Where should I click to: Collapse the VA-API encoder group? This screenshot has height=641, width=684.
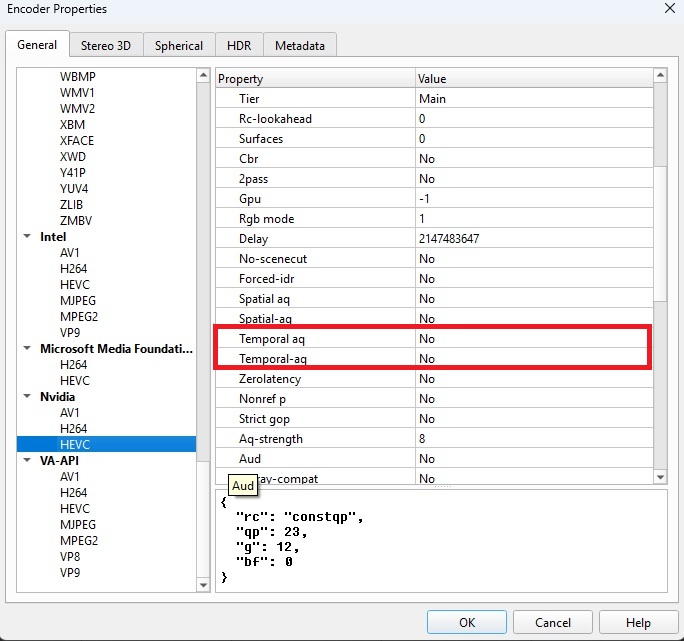pos(27,460)
